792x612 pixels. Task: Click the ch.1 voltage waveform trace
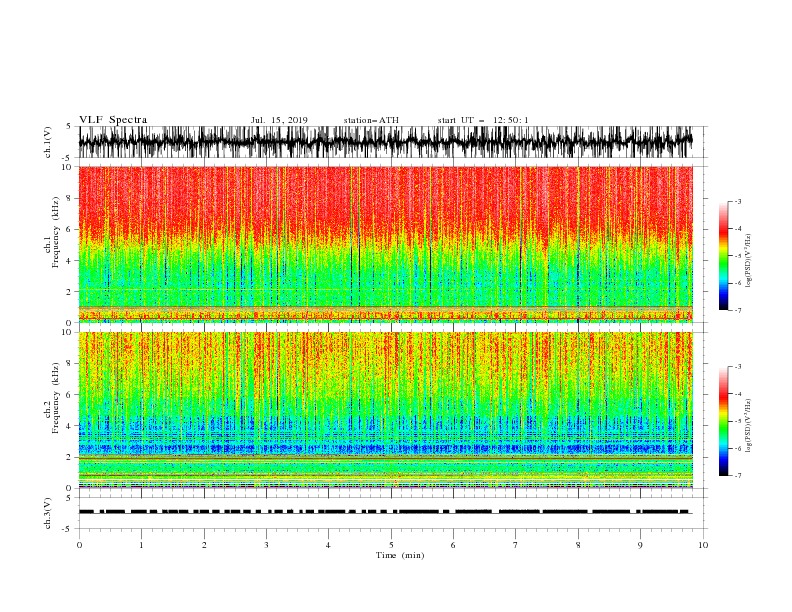point(386,142)
